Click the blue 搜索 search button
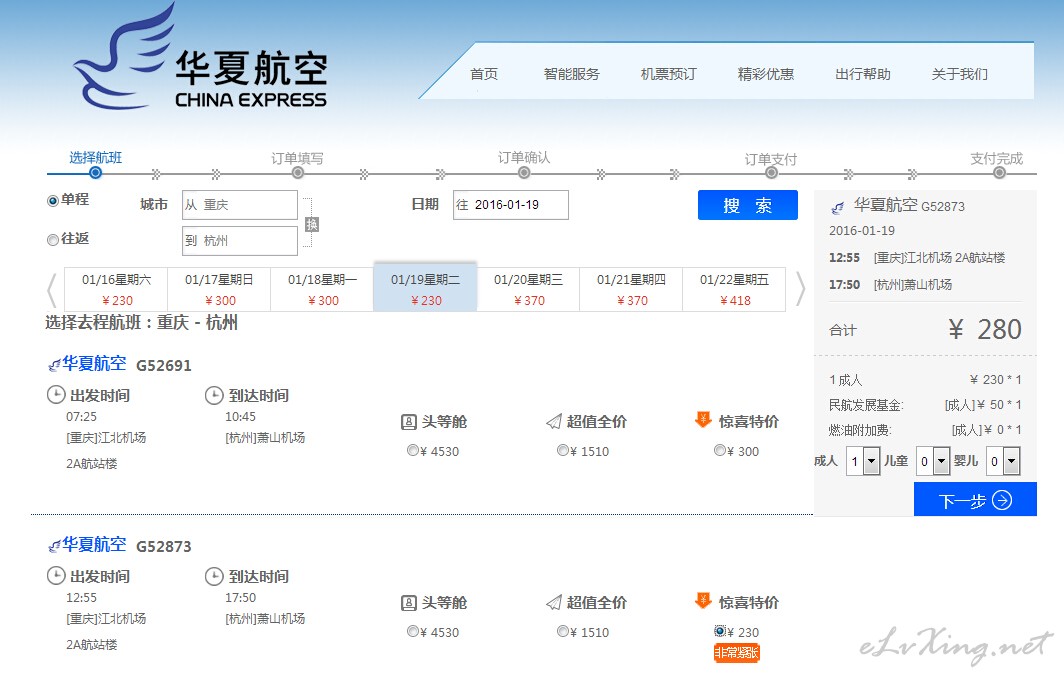 pos(748,205)
